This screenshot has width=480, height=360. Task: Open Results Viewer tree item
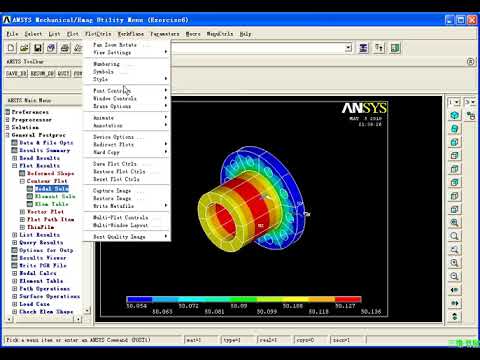point(43,258)
